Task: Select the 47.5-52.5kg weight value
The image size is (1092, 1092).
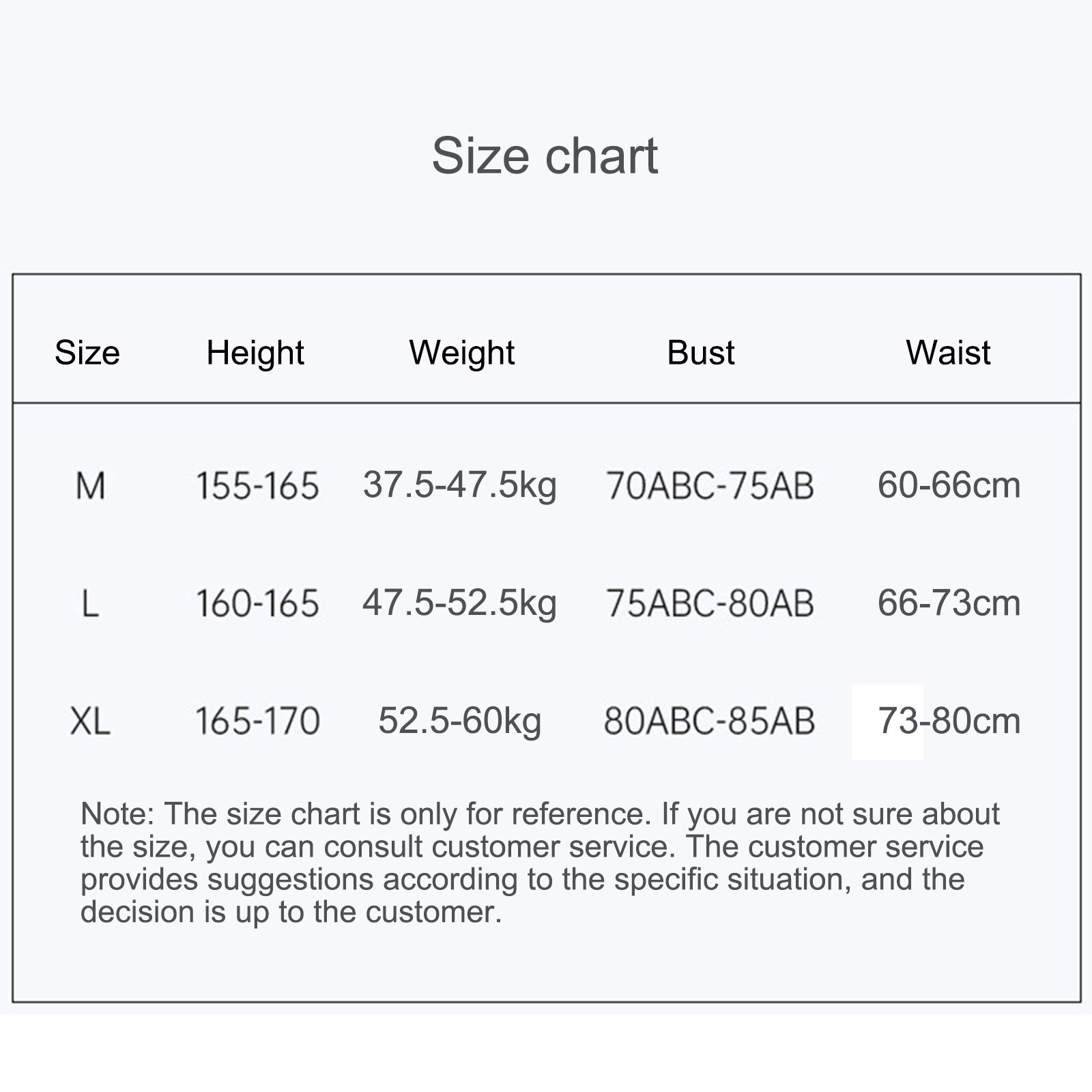Action: point(459,603)
